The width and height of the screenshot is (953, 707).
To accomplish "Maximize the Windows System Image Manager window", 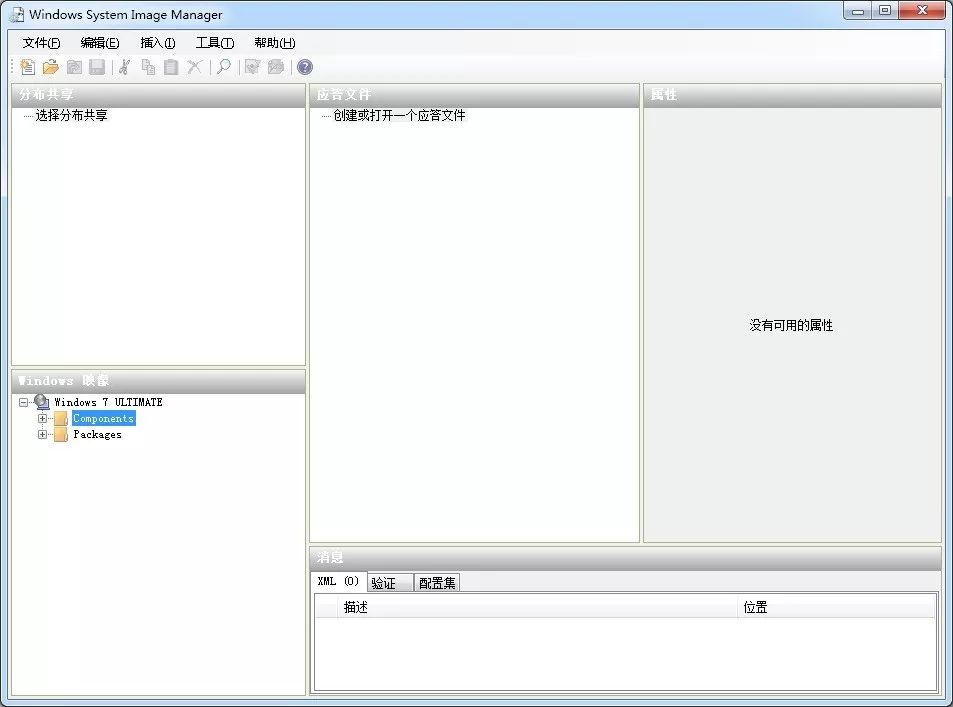I will [885, 11].
